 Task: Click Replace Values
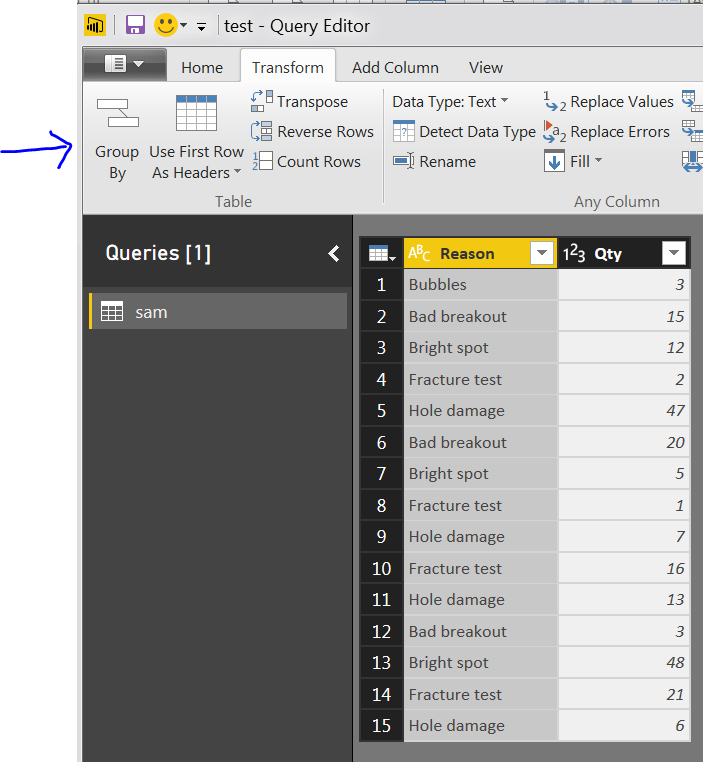coord(608,102)
